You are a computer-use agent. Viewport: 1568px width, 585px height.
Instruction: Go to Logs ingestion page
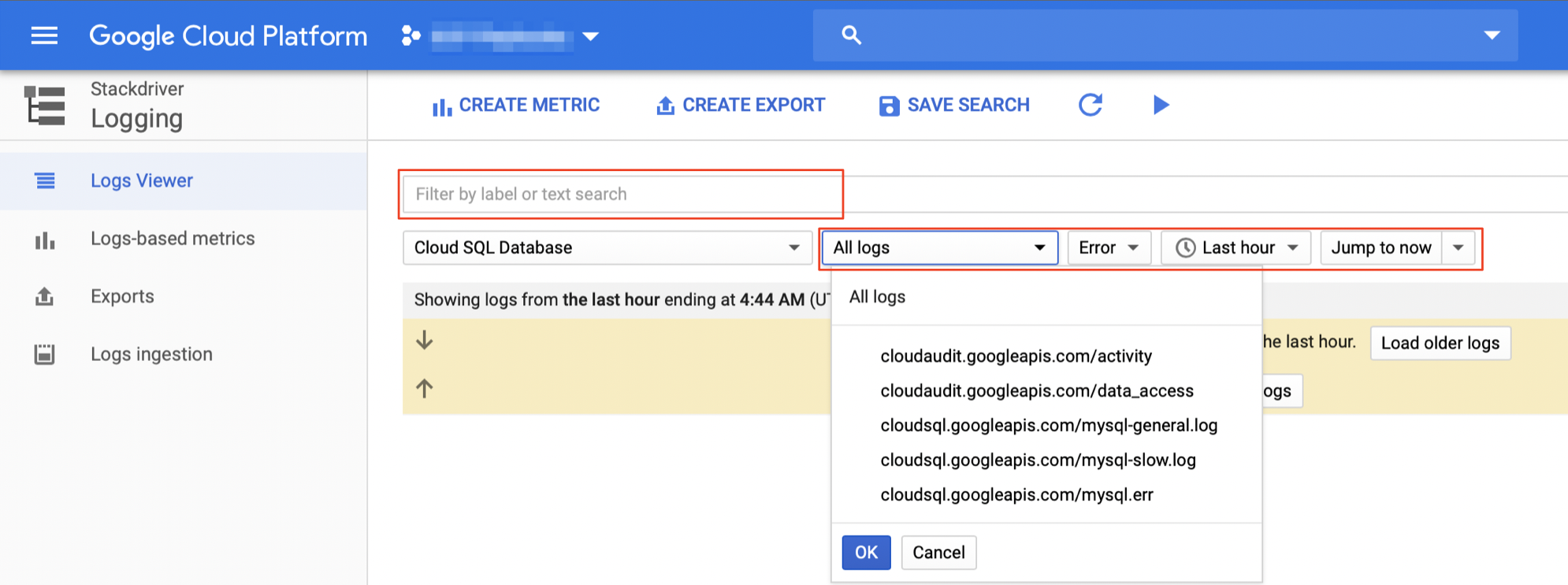click(151, 354)
